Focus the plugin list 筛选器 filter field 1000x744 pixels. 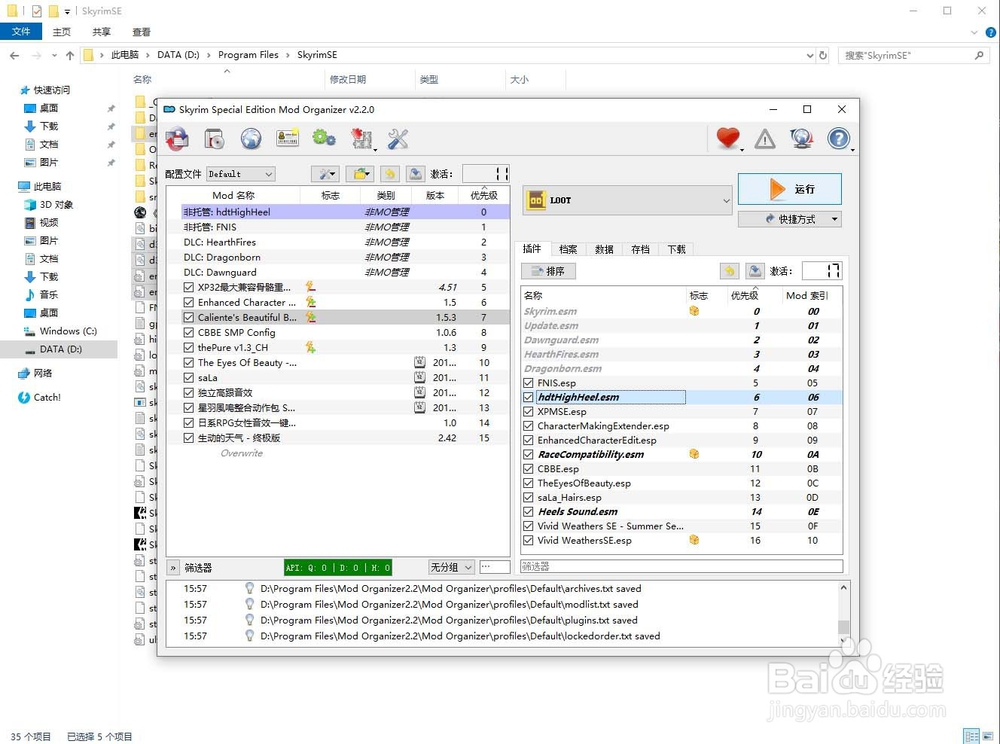(x=682, y=566)
